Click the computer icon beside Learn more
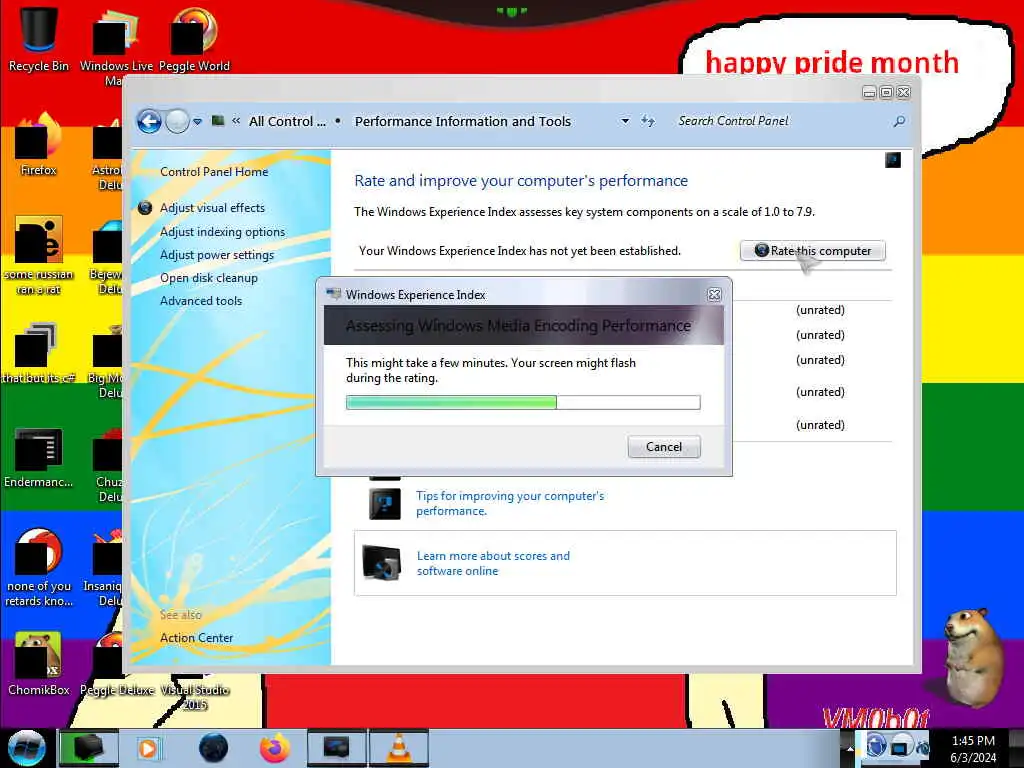Viewport: 1024px width, 768px height. (x=381, y=563)
